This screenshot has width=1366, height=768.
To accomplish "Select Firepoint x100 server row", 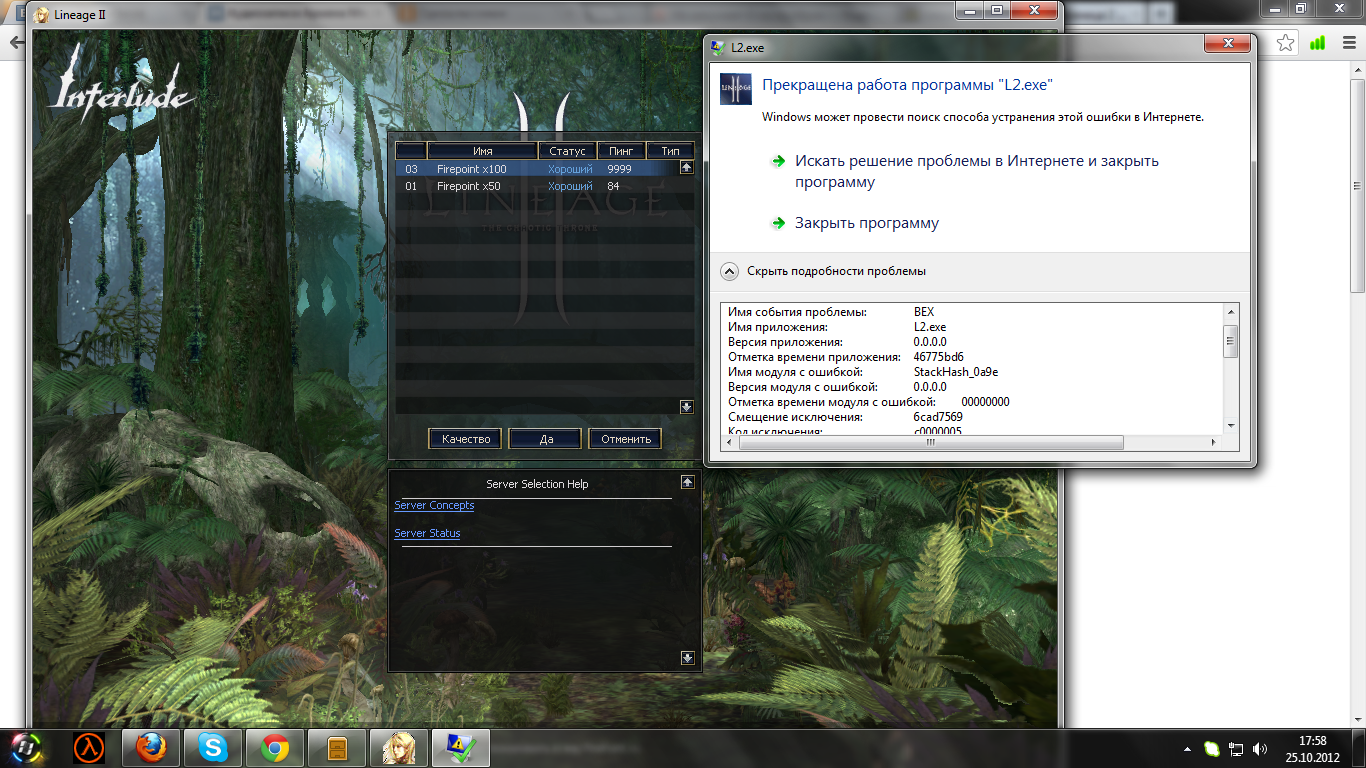I will (x=537, y=169).
